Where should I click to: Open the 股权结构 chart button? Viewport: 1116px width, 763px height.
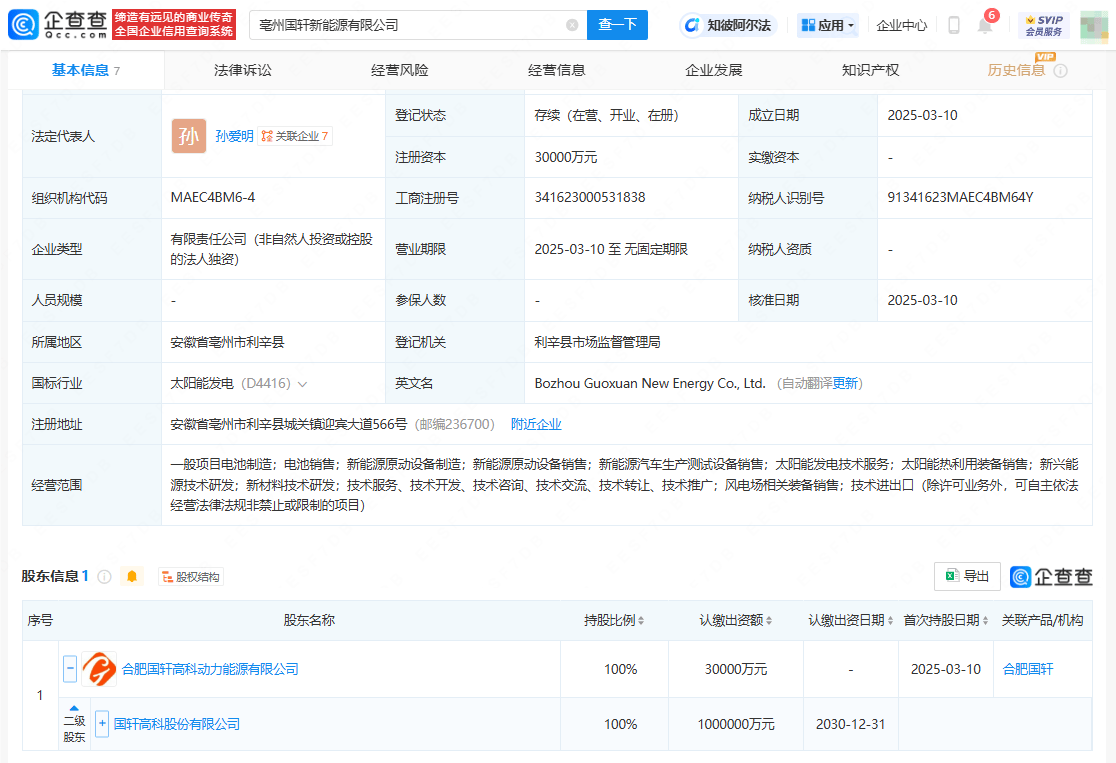click(x=191, y=577)
